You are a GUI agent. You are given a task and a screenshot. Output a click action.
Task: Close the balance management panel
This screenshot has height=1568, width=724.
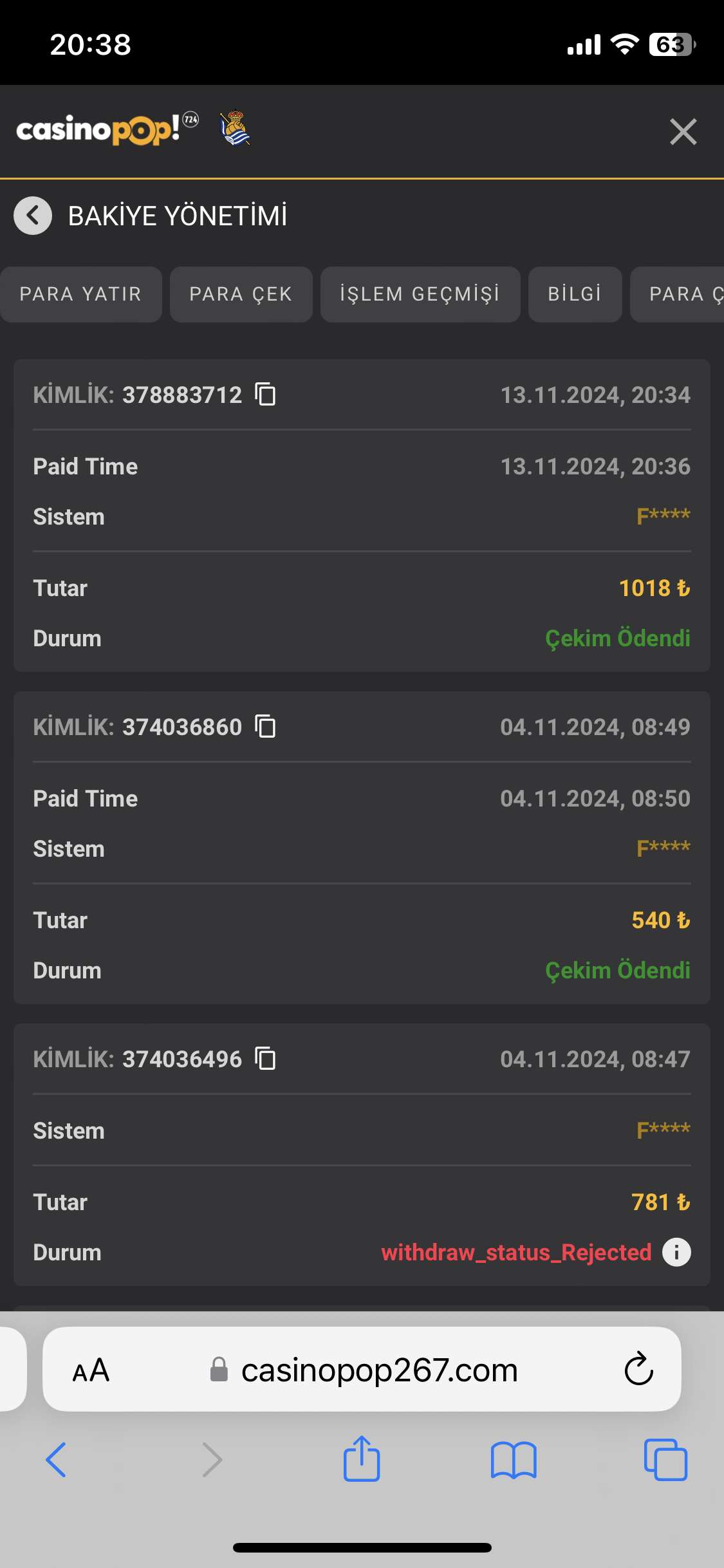coord(683,132)
